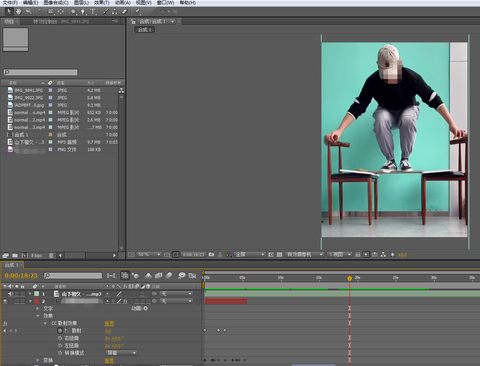This screenshot has width=480, height=366.
Task: Click the 0:00:18:23 timecode in timeline
Action: (x=21, y=276)
